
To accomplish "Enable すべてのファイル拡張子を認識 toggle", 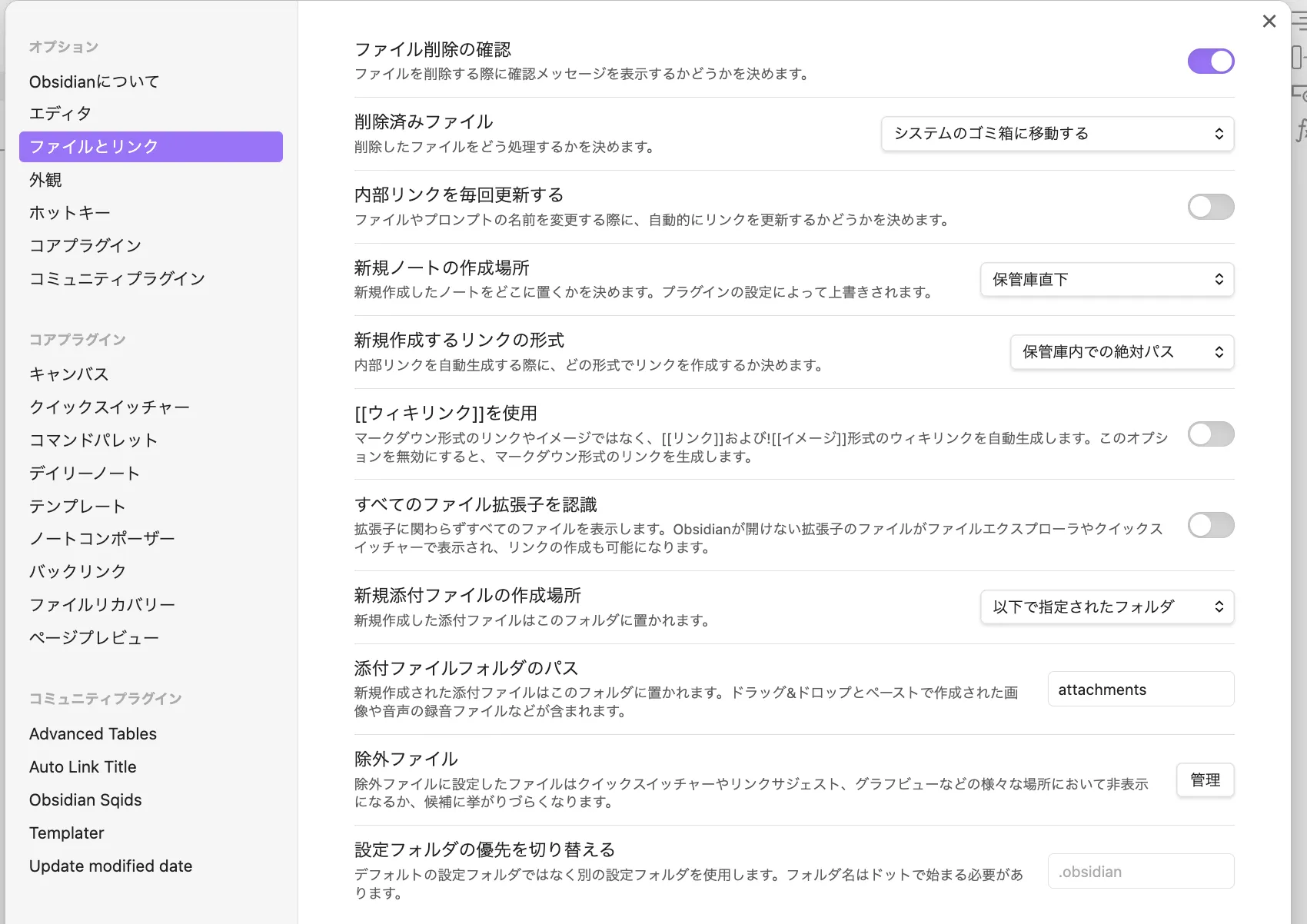I will 1210,526.
